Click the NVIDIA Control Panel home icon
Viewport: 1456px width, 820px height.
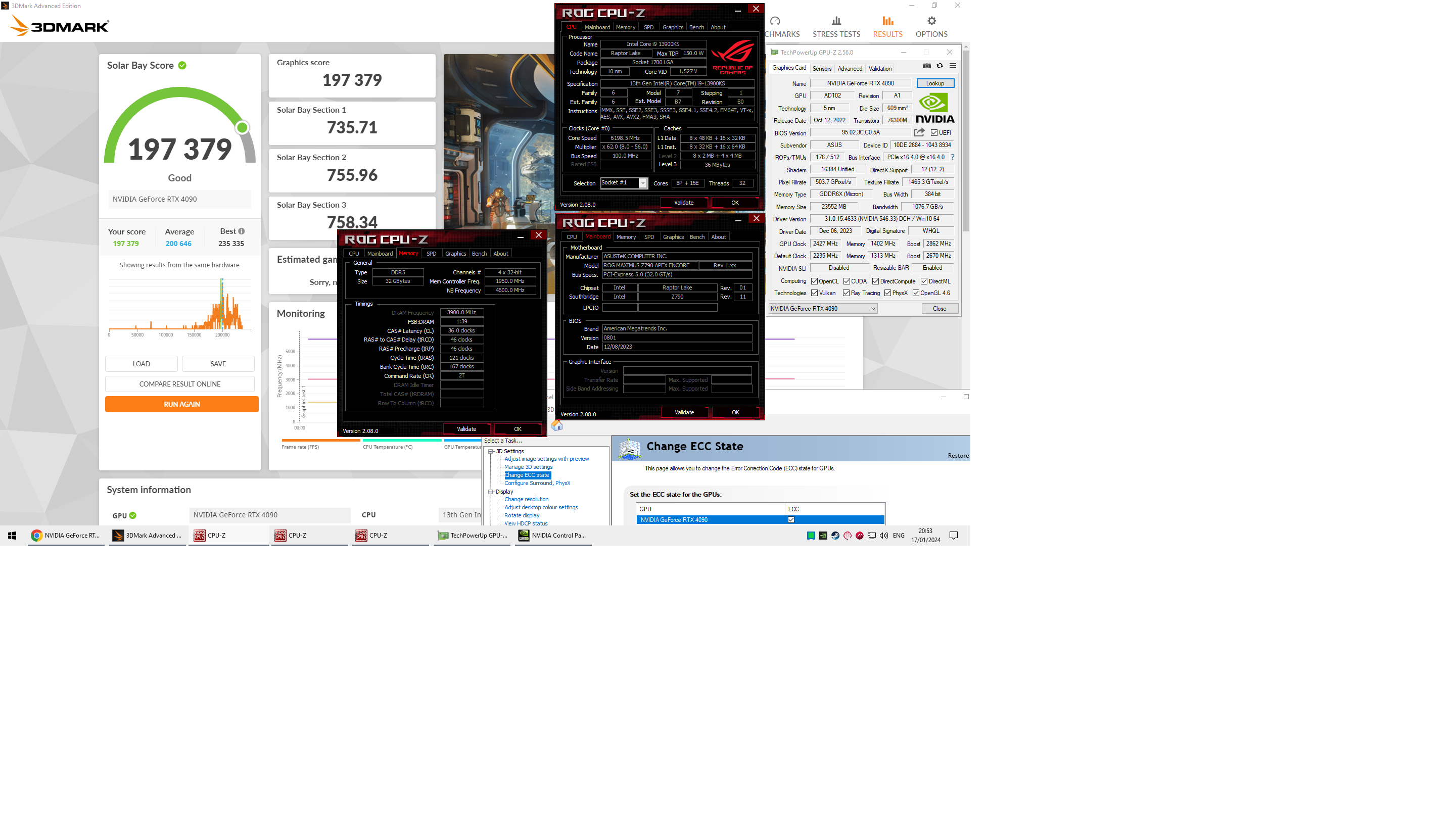coord(557,425)
